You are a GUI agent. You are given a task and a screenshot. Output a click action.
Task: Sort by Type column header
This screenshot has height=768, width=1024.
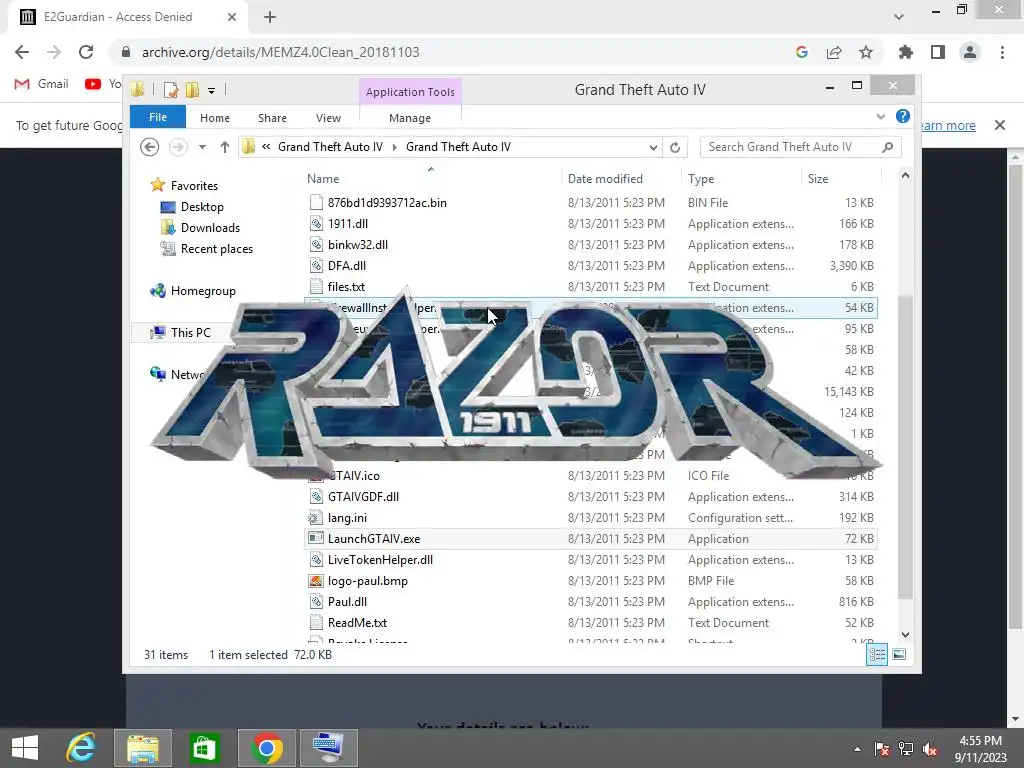pyautogui.click(x=701, y=179)
